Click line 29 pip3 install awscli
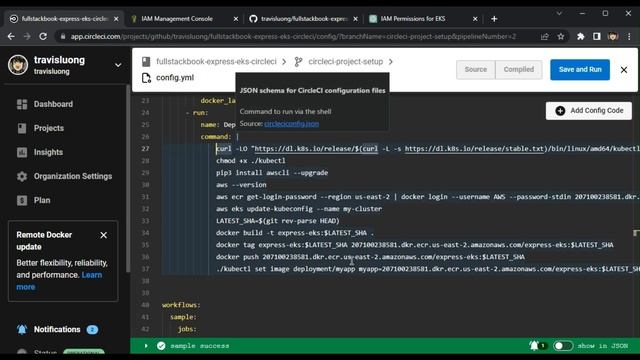The height and width of the screenshot is (360, 640). 272,173
